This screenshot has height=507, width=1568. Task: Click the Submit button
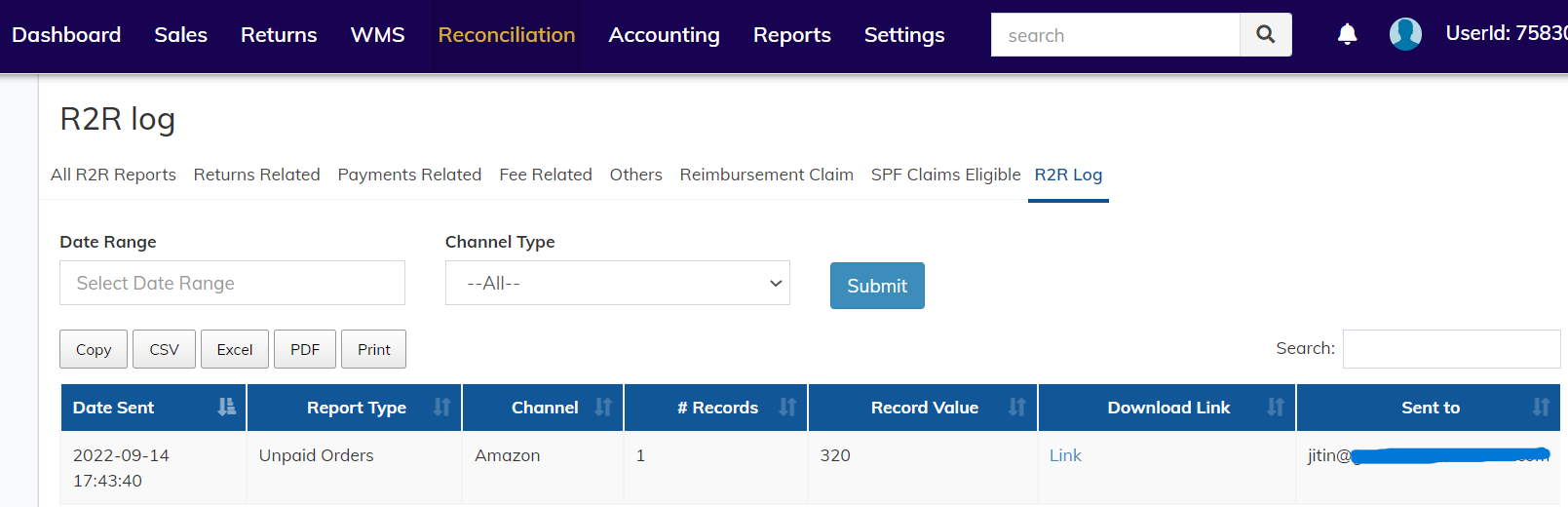[877, 286]
